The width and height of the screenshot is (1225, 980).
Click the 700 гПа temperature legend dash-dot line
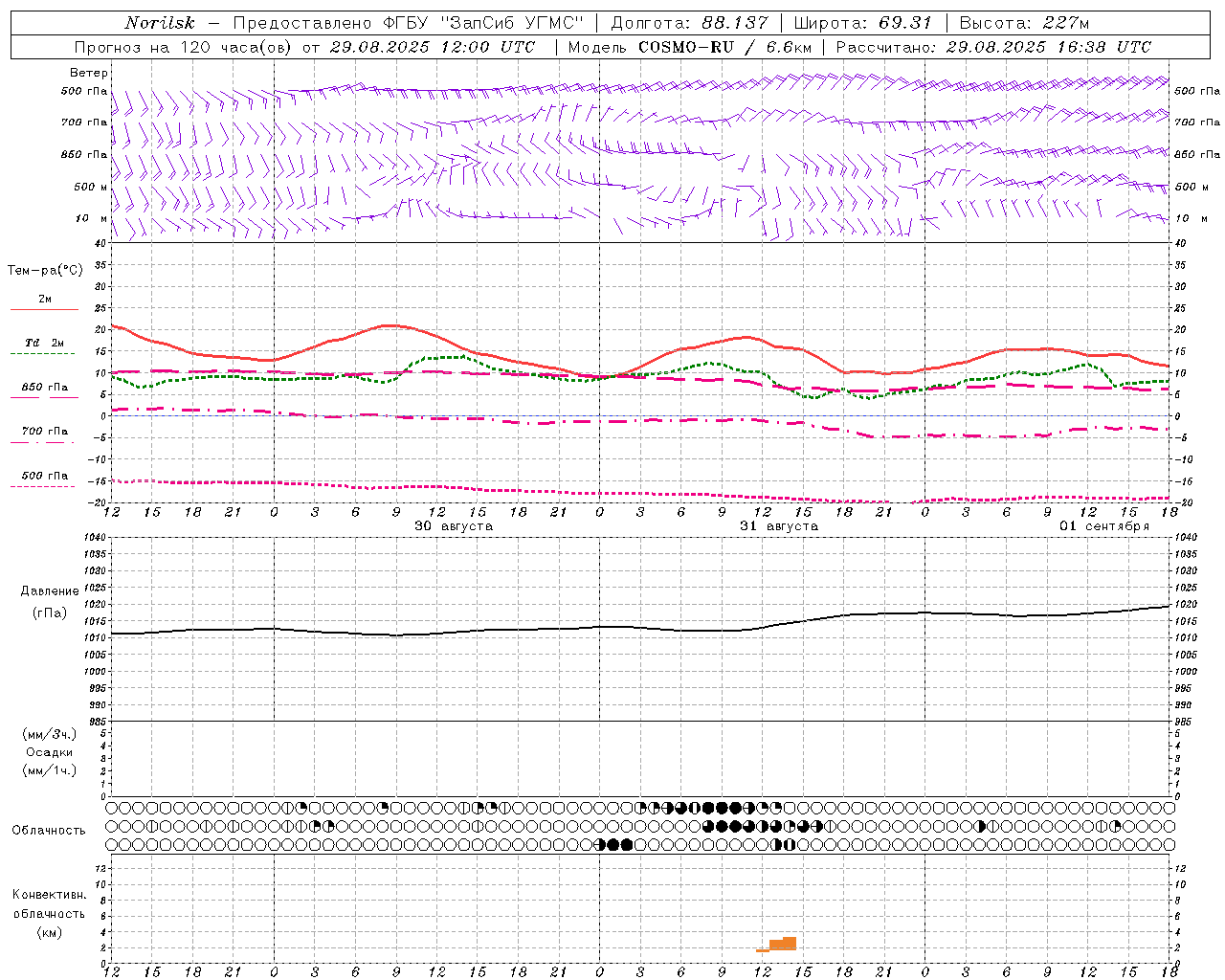click(x=42, y=442)
